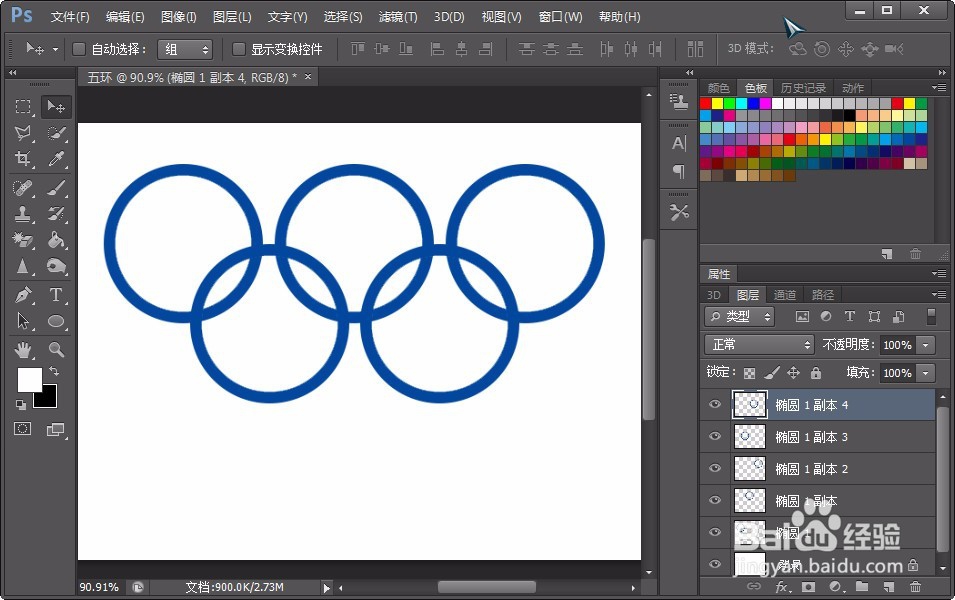The image size is (955, 600).
Task: Open the 滤镜(T) menu
Action: [x=398, y=17]
